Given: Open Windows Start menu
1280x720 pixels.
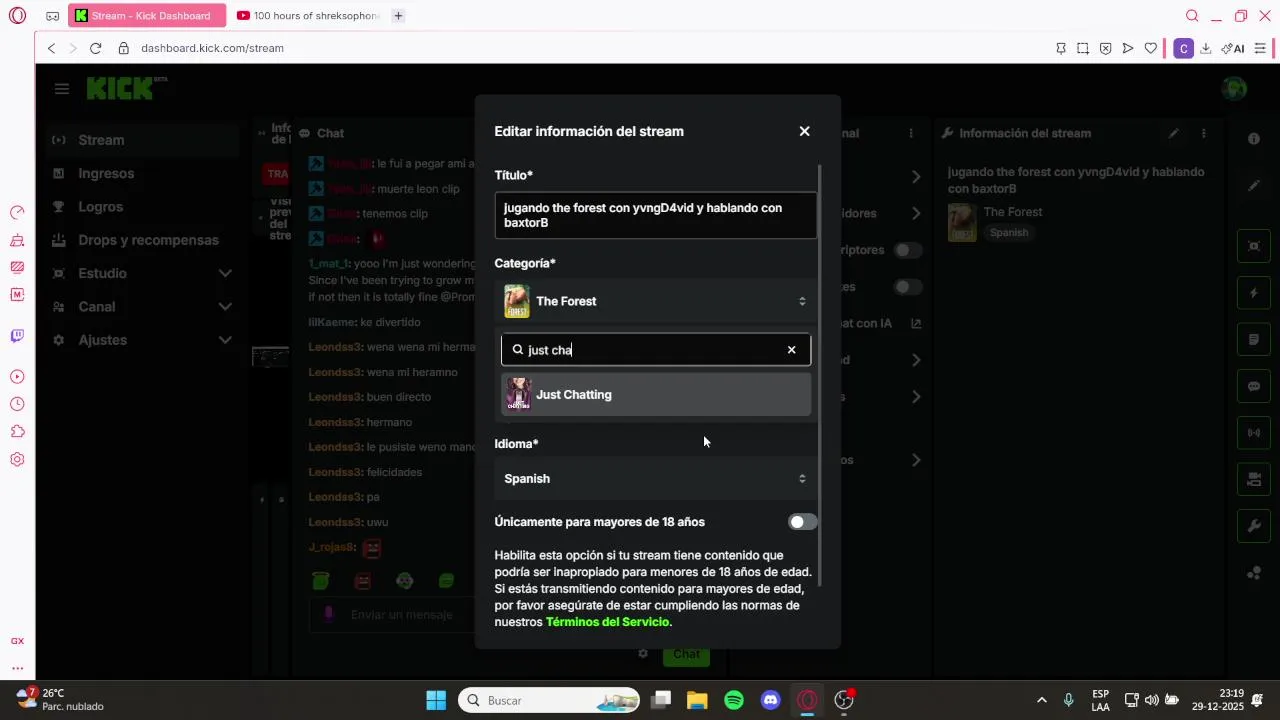Looking at the screenshot, I should click(x=436, y=700).
